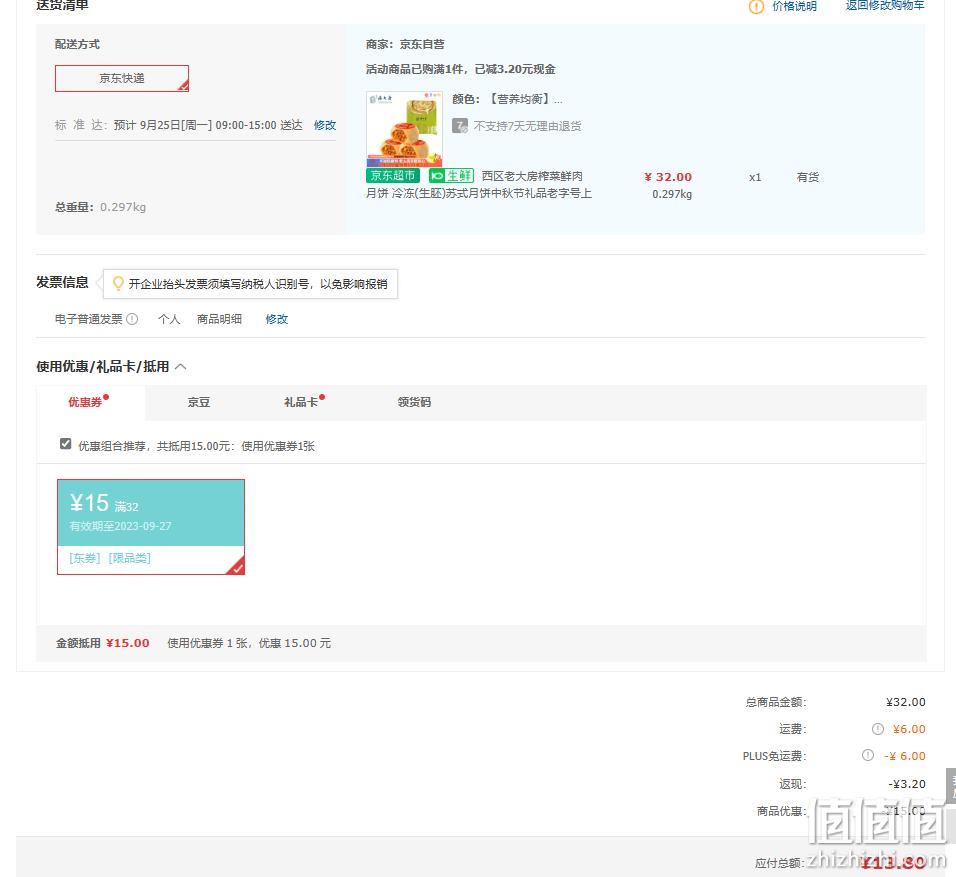Click the product price ¥ 32.00
Viewport: 956px width, 877px height.
668,177
